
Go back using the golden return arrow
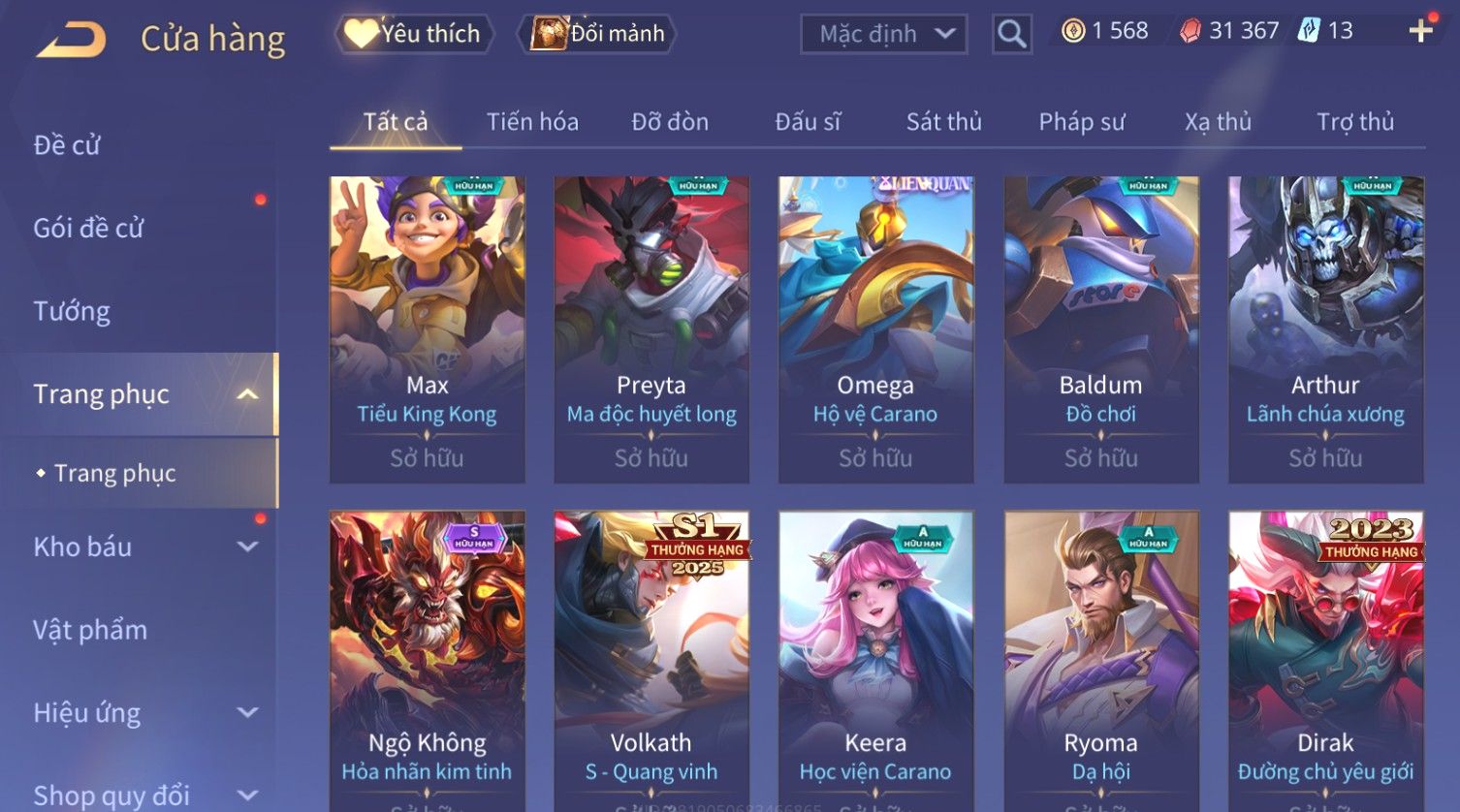(x=72, y=40)
